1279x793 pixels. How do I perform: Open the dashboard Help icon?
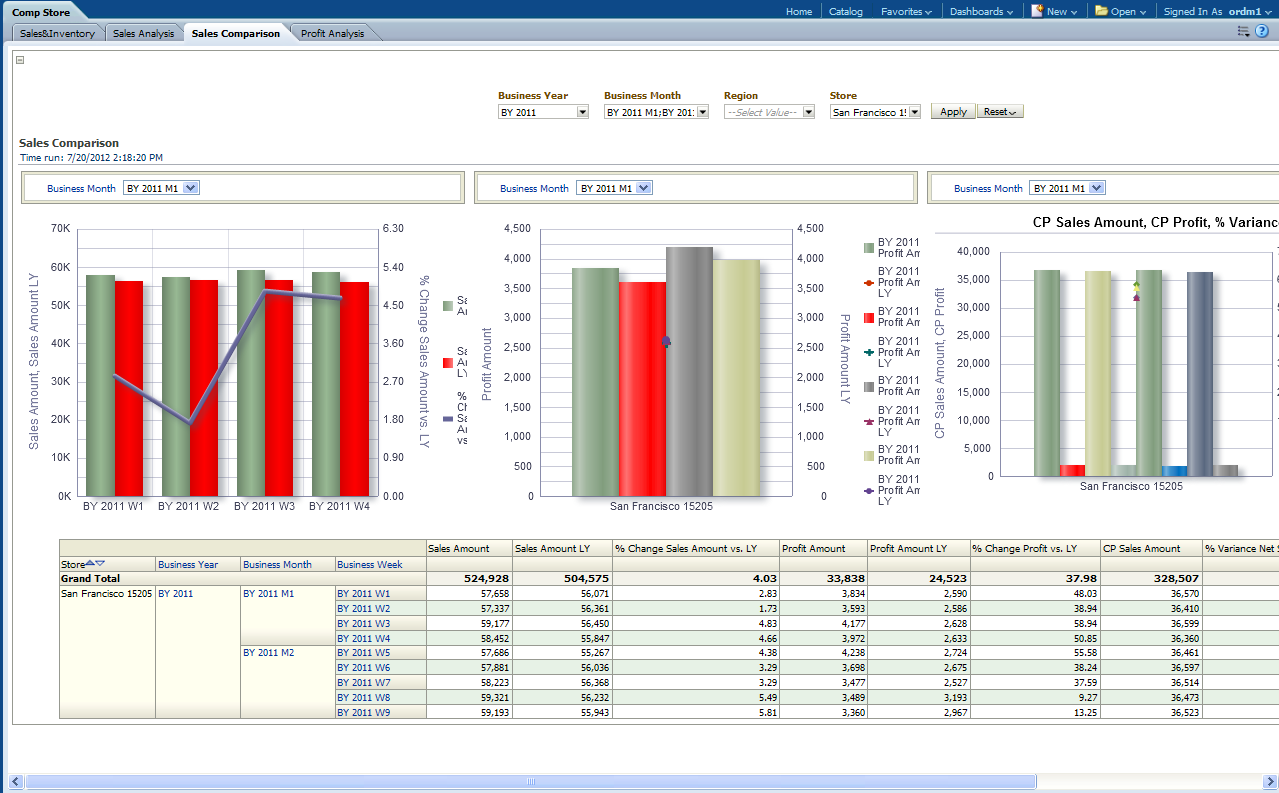1261,32
